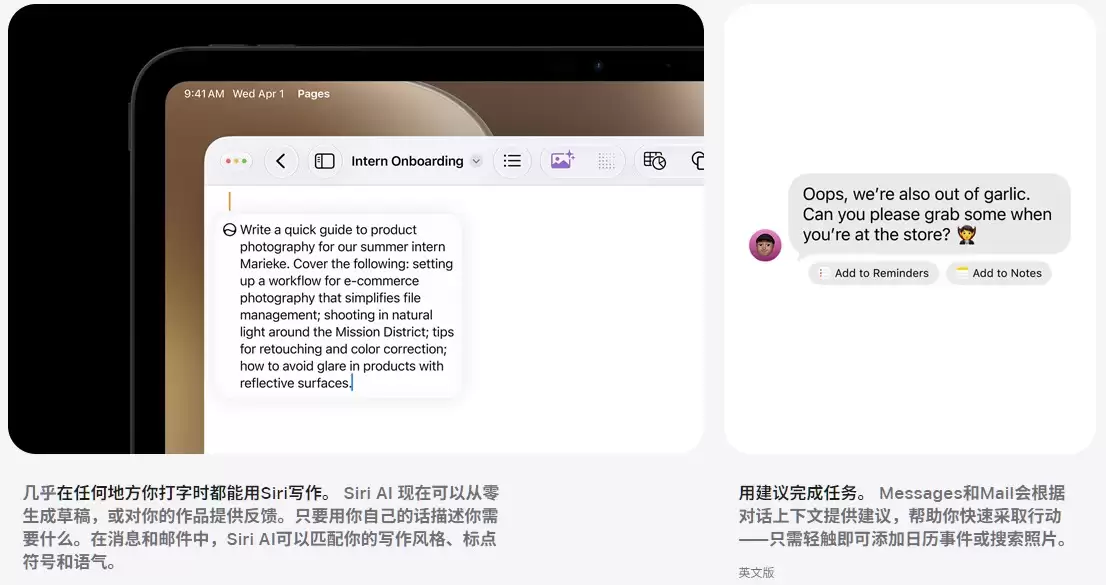Click the dotted grid icon
The height and width of the screenshot is (585, 1106).
coord(606,161)
